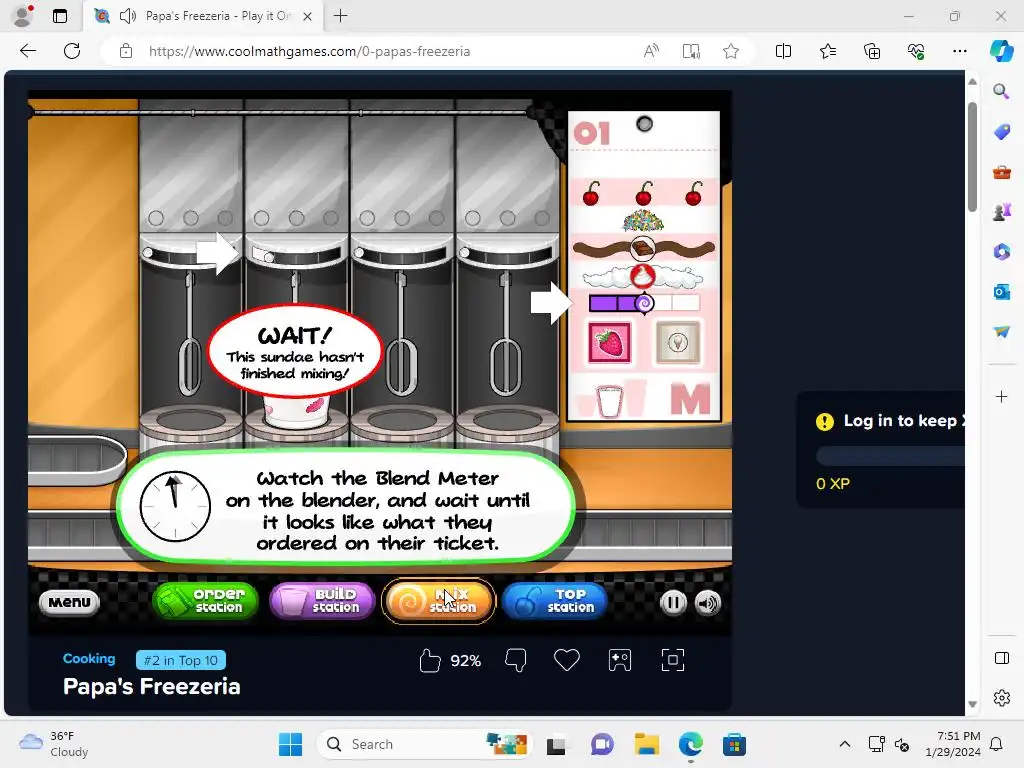Enter fullscreen mode for the game
The image size is (1024, 768).
[673, 660]
